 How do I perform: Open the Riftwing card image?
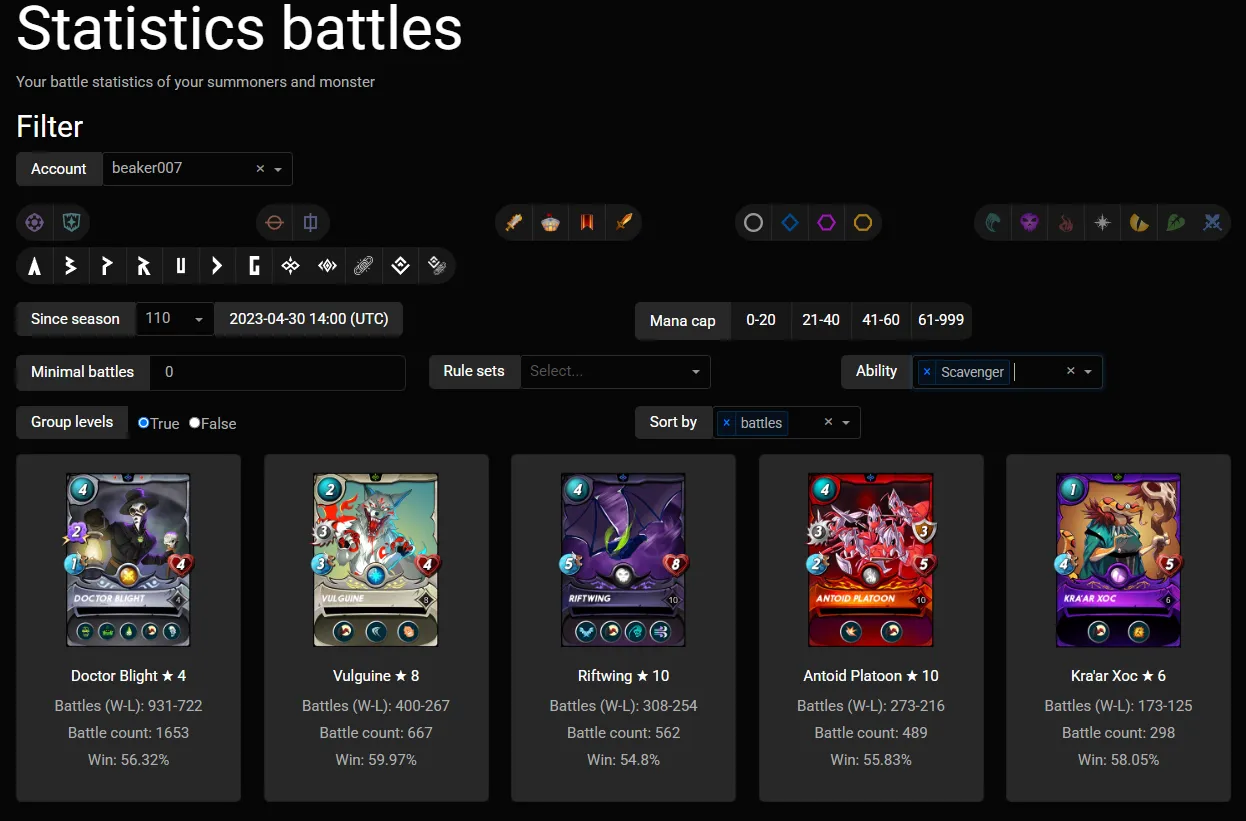click(x=623, y=560)
